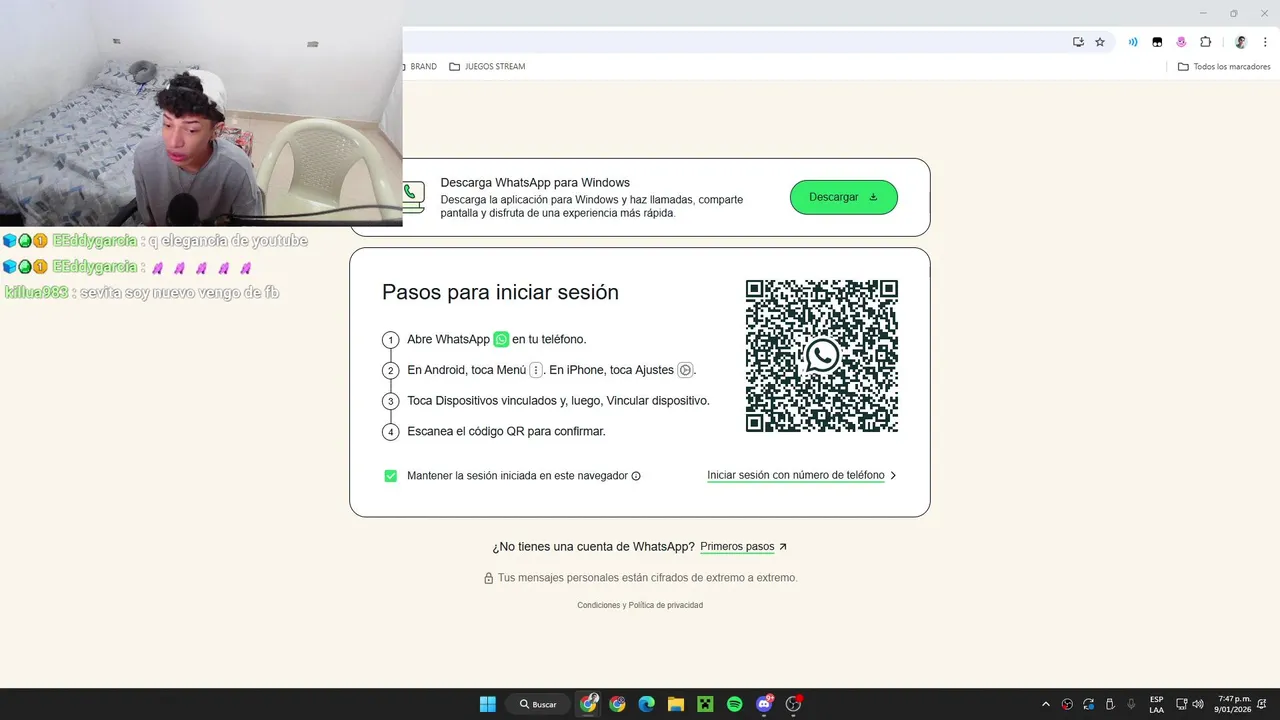Click the green WhatsApp icon in step one
The width and height of the screenshot is (1280, 720).
pyautogui.click(x=501, y=339)
